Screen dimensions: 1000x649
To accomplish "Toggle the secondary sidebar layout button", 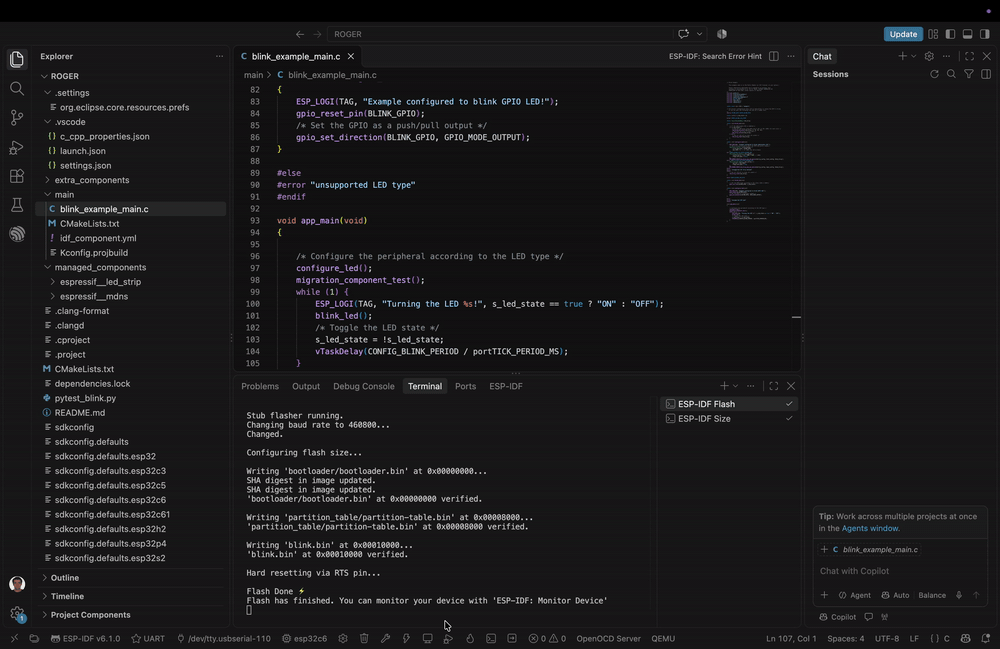I will point(985,34).
